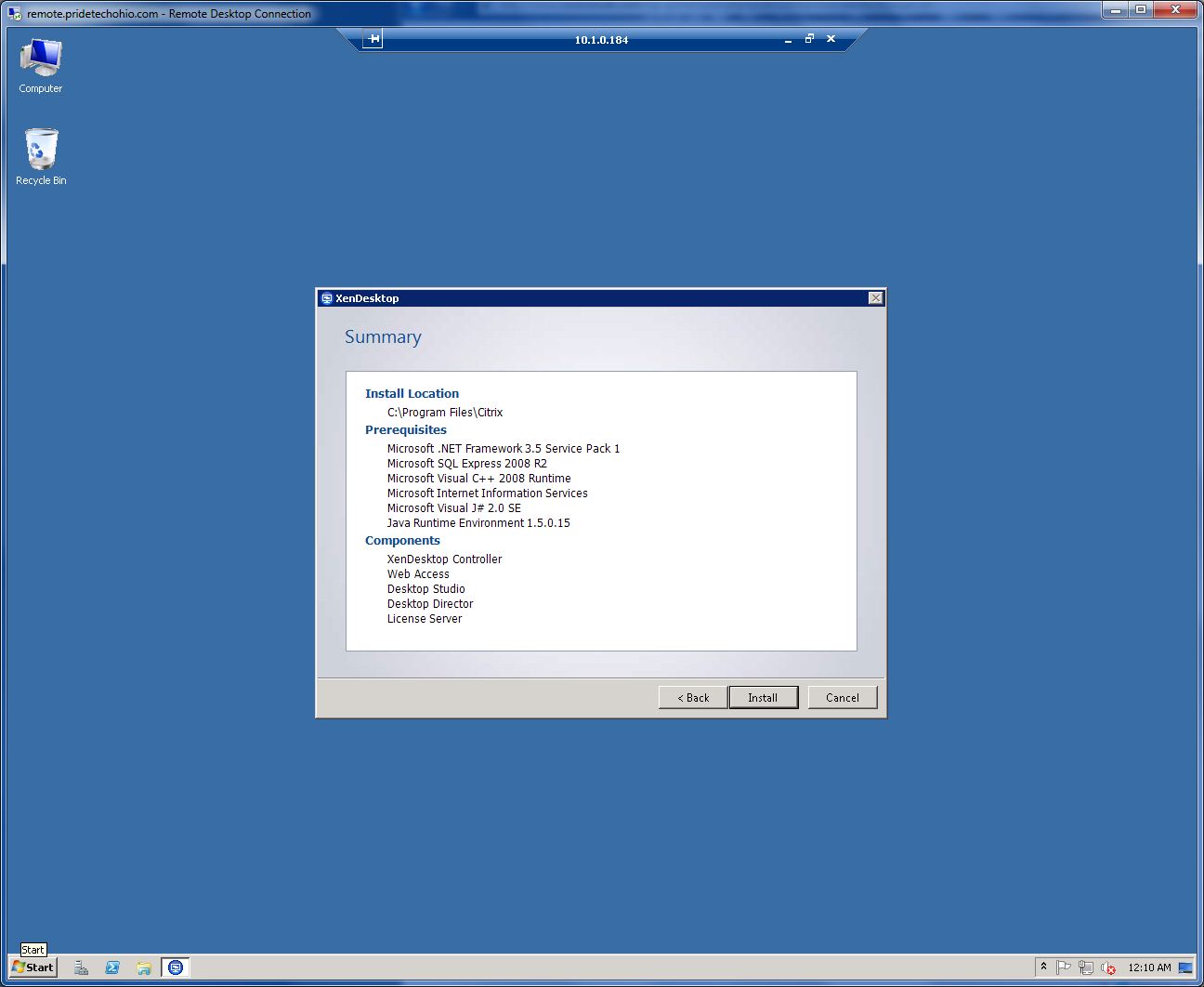1204x987 pixels.
Task: Click the XenDesktop installer taskbar button
Action: click(176, 967)
